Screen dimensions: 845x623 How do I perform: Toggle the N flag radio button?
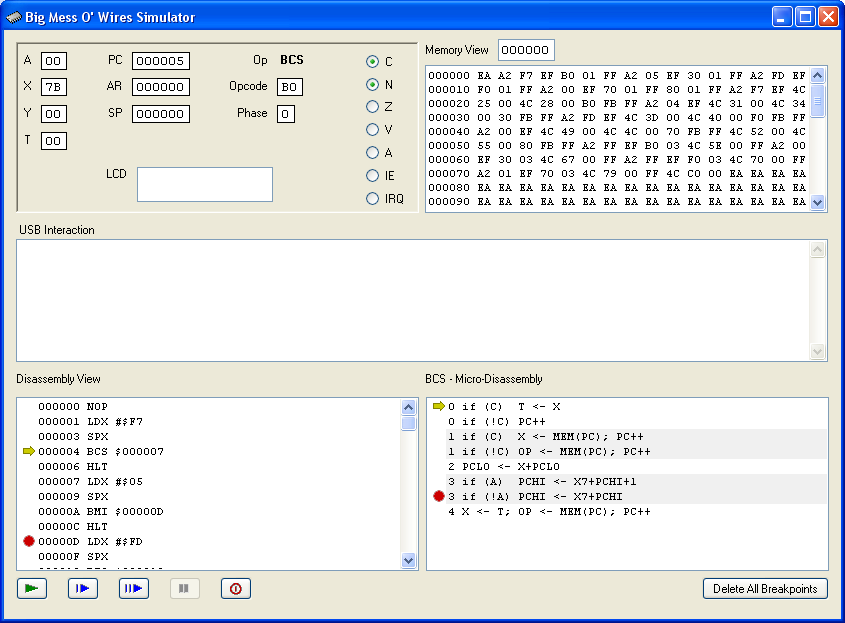[x=372, y=85]
